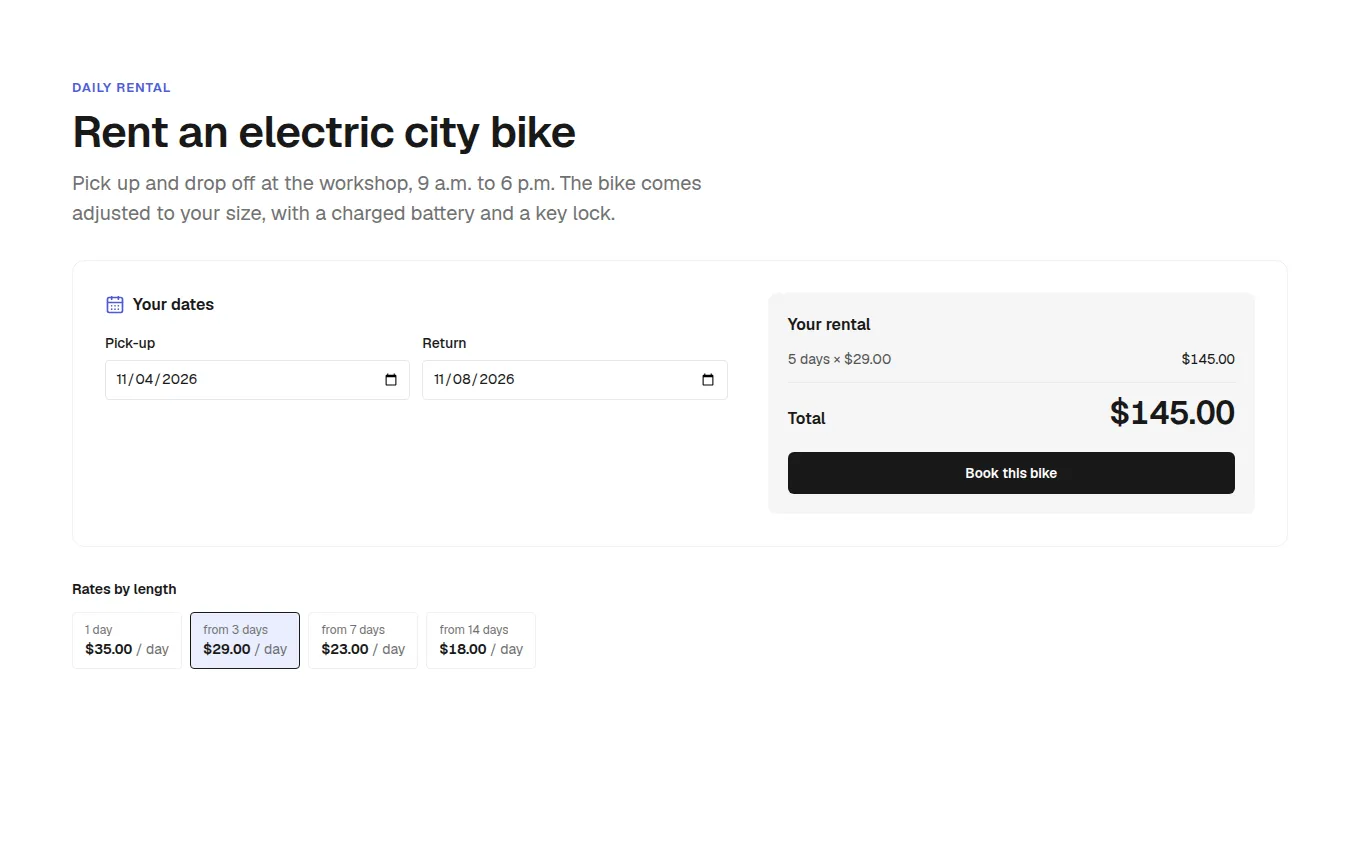Choose the from 14 days $18.00 rate
1360x850 pixels.
pyautogui.click(x=481, y=640)
